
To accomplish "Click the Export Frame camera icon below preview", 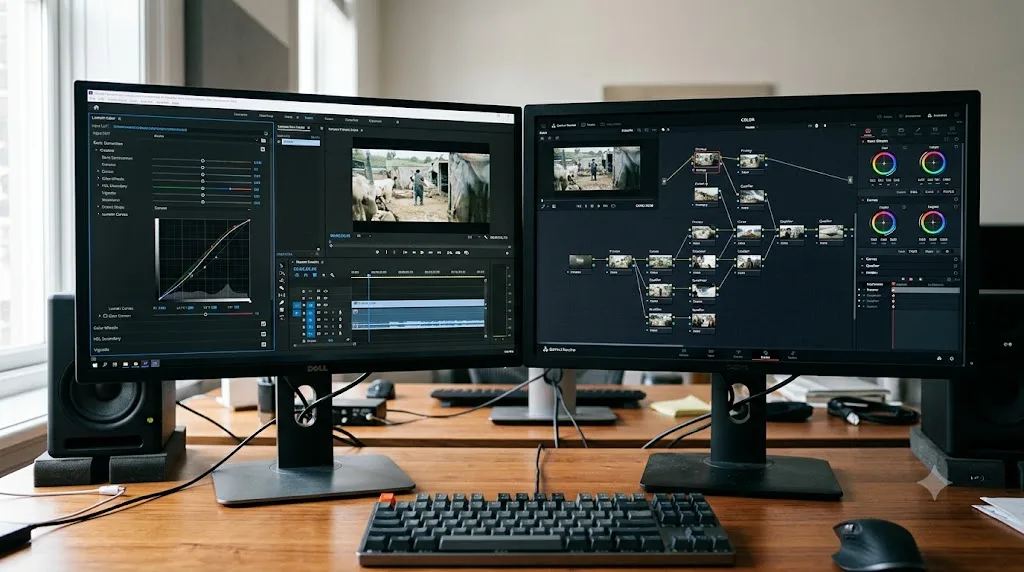I will point(466,253).
